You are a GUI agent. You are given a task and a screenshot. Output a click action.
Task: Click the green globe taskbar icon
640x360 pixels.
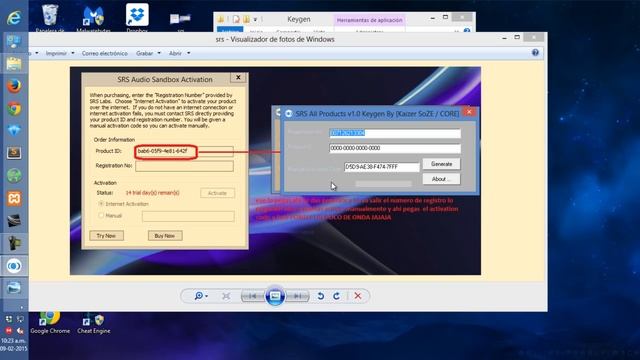(14, 176)
